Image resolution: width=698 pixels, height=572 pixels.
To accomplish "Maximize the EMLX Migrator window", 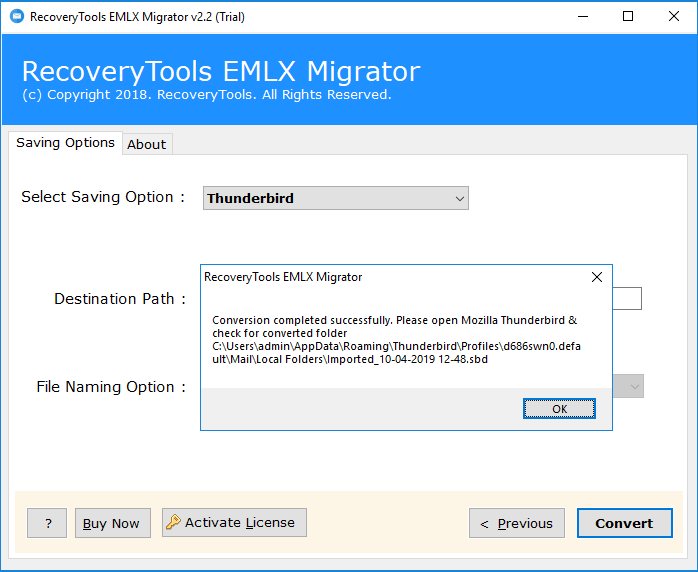I will pos(628,16).
